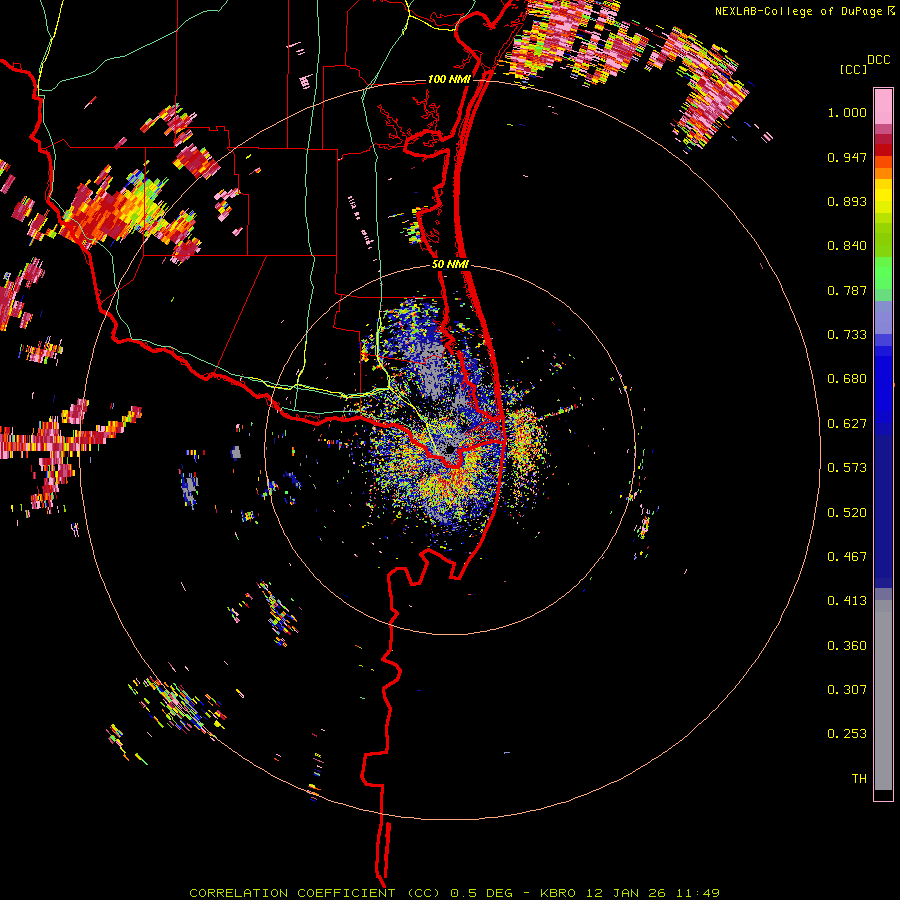900x900 pixels.
Task: Click the pink swatch at top of color bar
Action: [883, 106]
